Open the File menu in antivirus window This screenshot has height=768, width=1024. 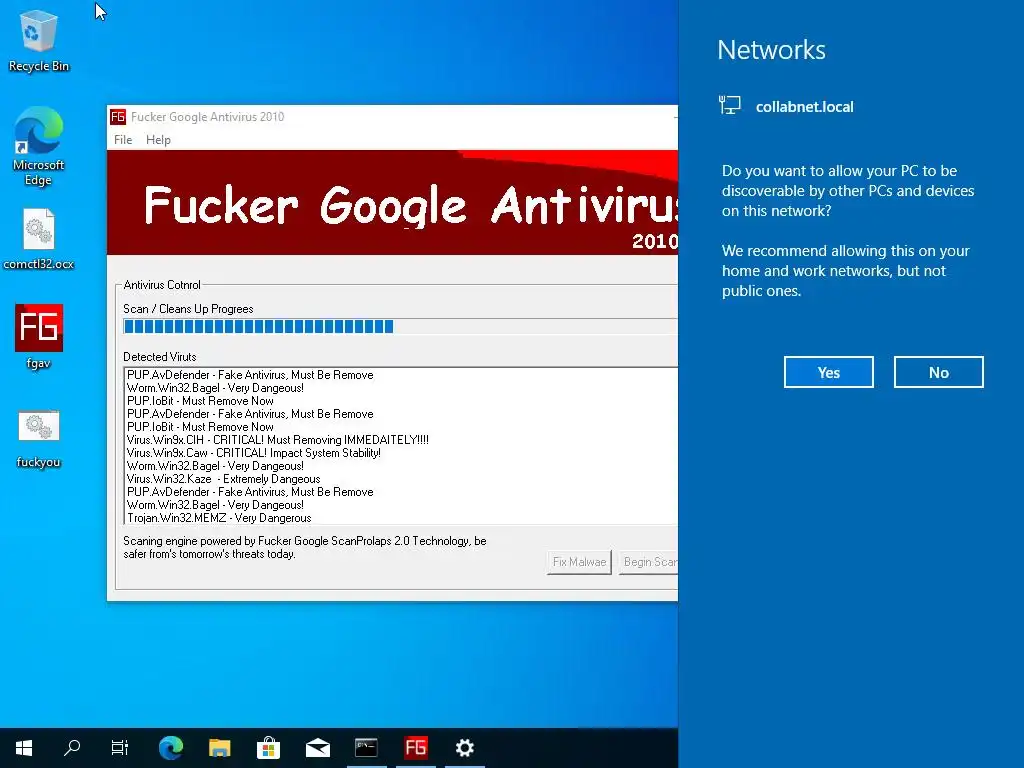123,140
